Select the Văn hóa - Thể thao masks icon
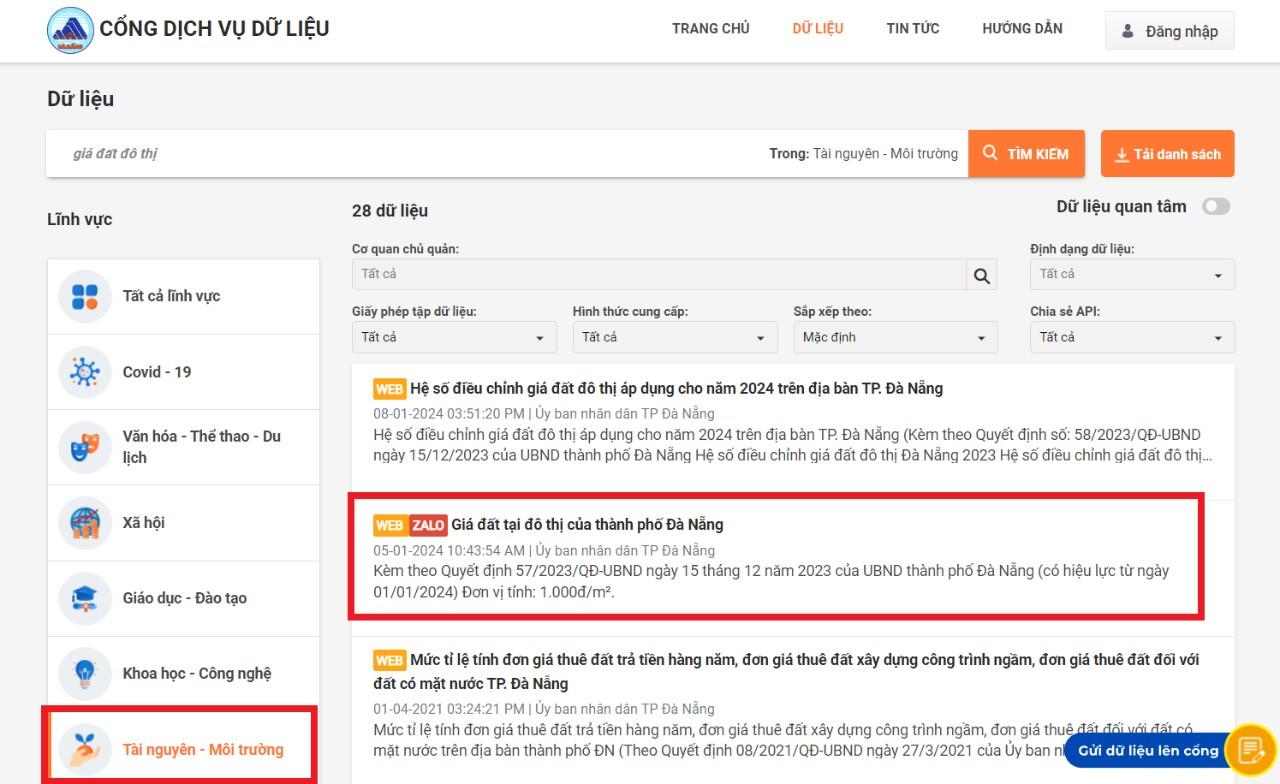 click(85, 447)
